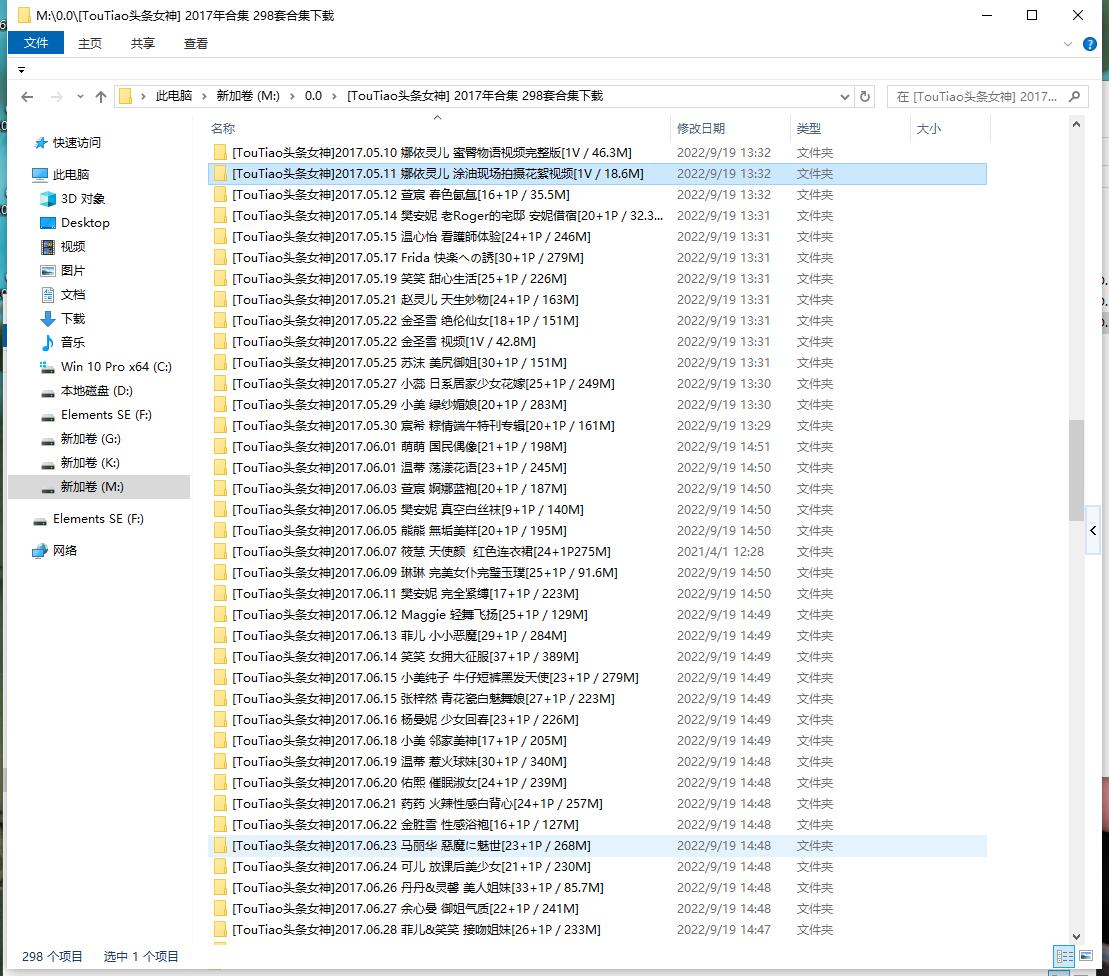
Task: Click the 快速访问 star icon in the sidebar
Action: [41, 143]
